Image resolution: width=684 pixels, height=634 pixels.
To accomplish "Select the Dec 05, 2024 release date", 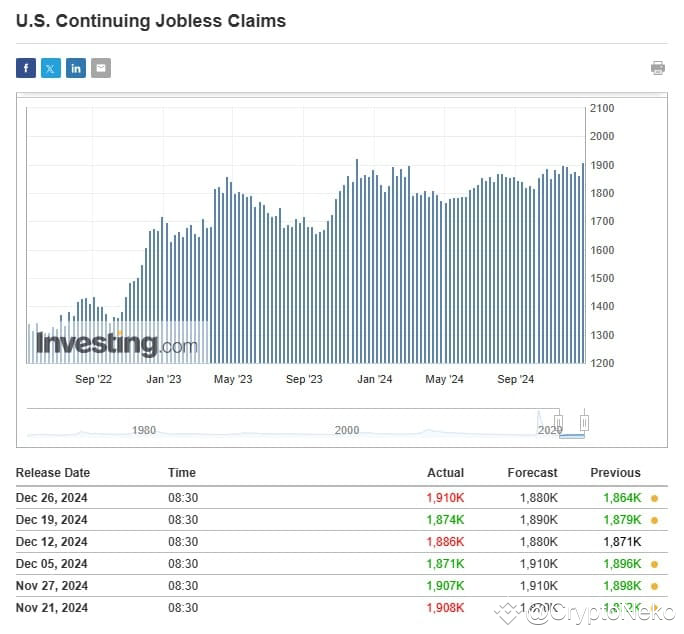I will pyautogui.click(x=51, y=564).
